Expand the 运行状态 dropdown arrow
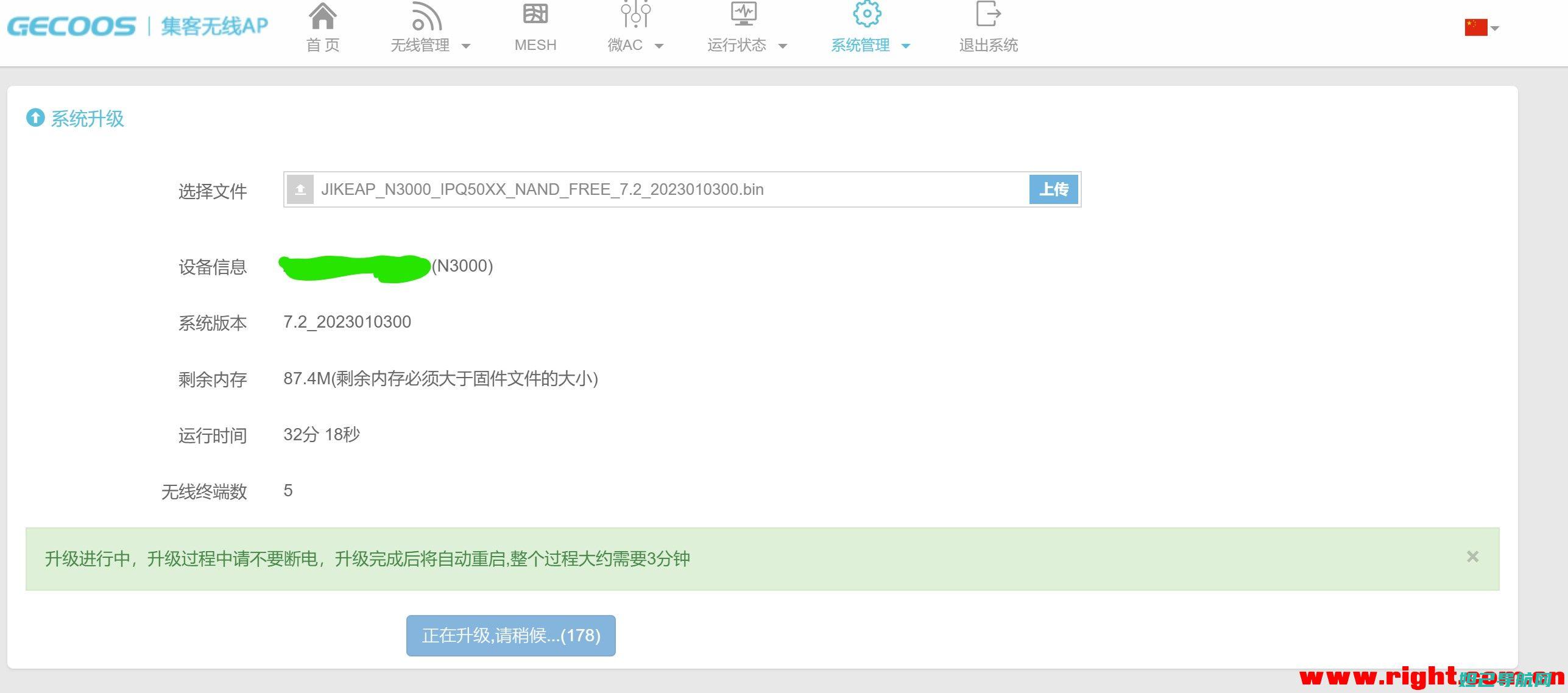 pyautogui.click(x=783, y=46)
